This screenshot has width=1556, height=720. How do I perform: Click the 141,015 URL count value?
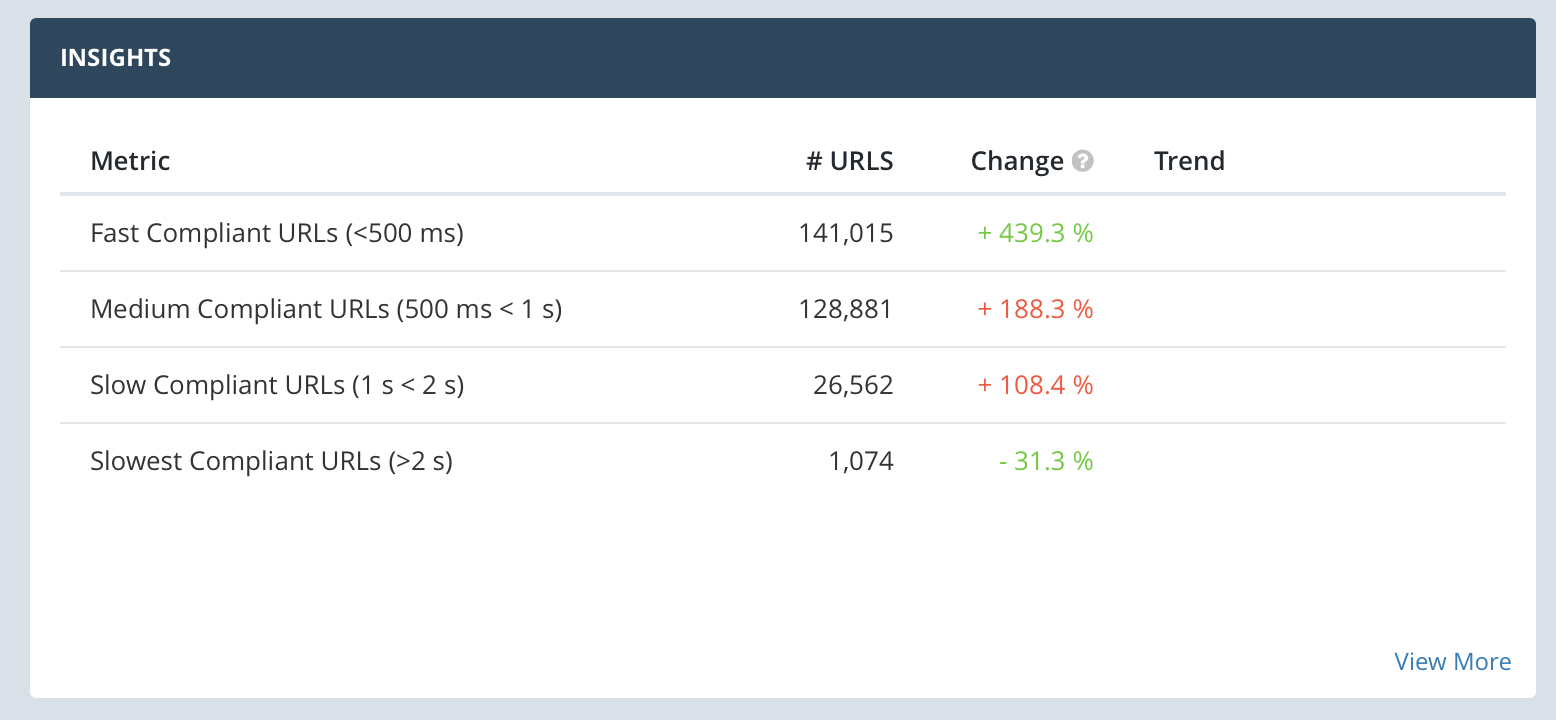click(845, 233)
